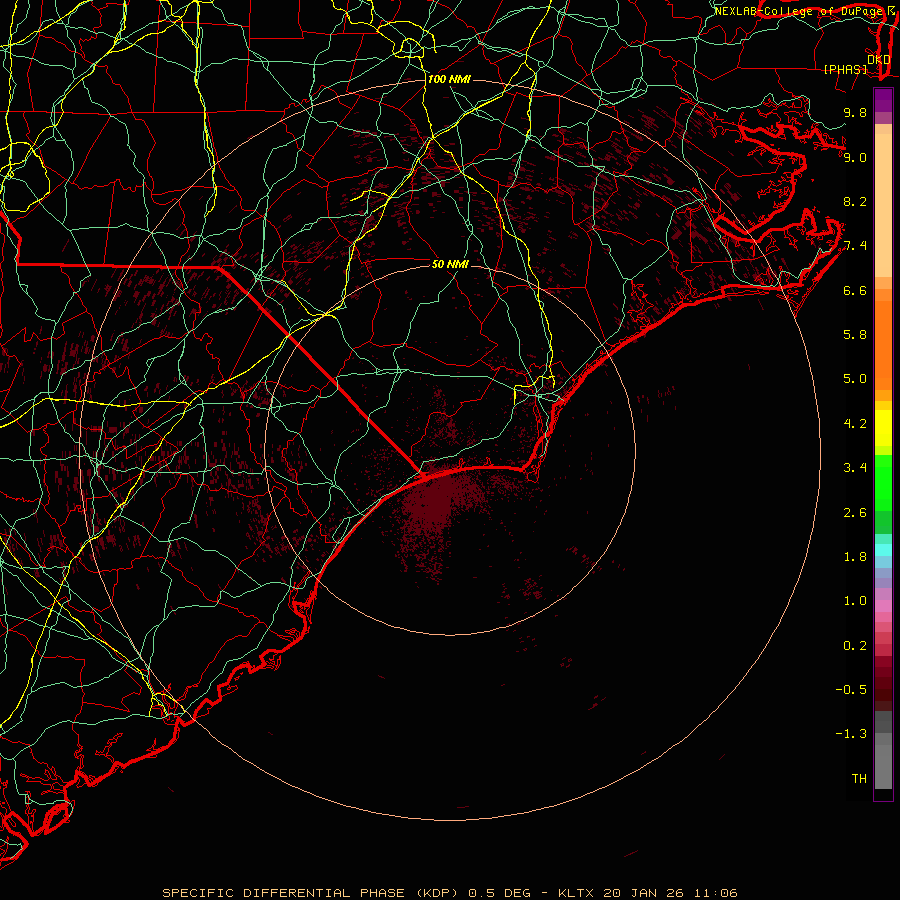Click the pink segment of the color bar
This screenshot has width=900, height=900.
point(883,606)
